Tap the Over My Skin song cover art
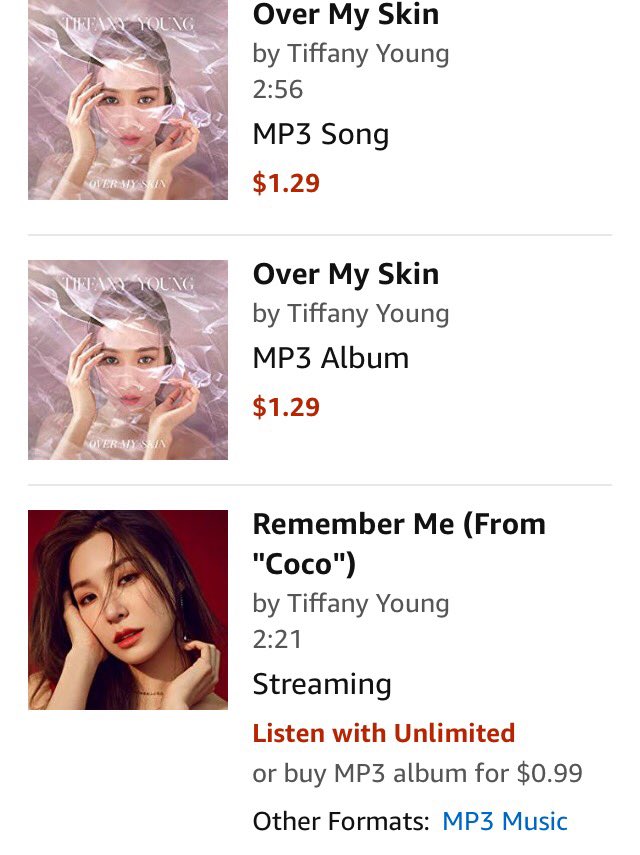Image resolution: width=640 pixels, height=855 pixels. pos(128,100)
